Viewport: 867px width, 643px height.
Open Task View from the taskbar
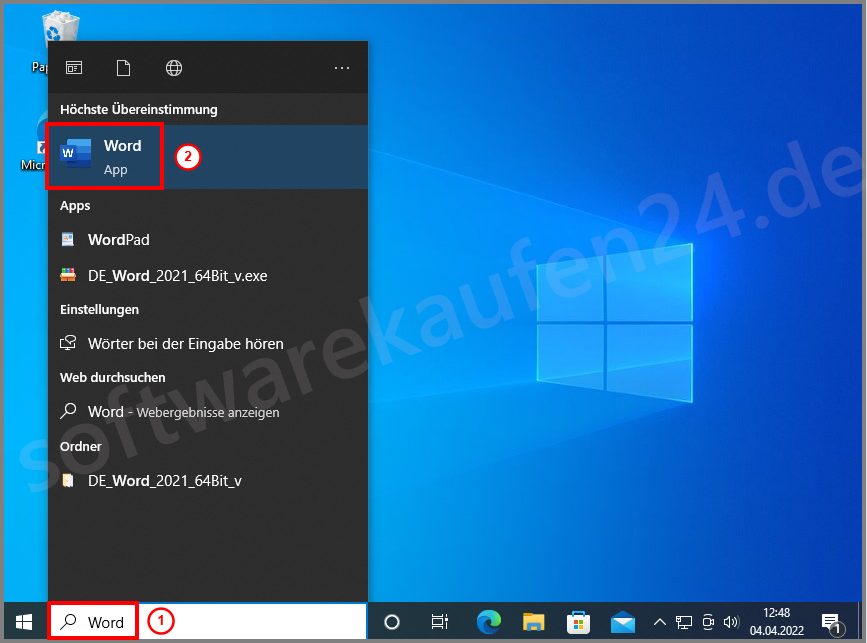pos(442,621)
